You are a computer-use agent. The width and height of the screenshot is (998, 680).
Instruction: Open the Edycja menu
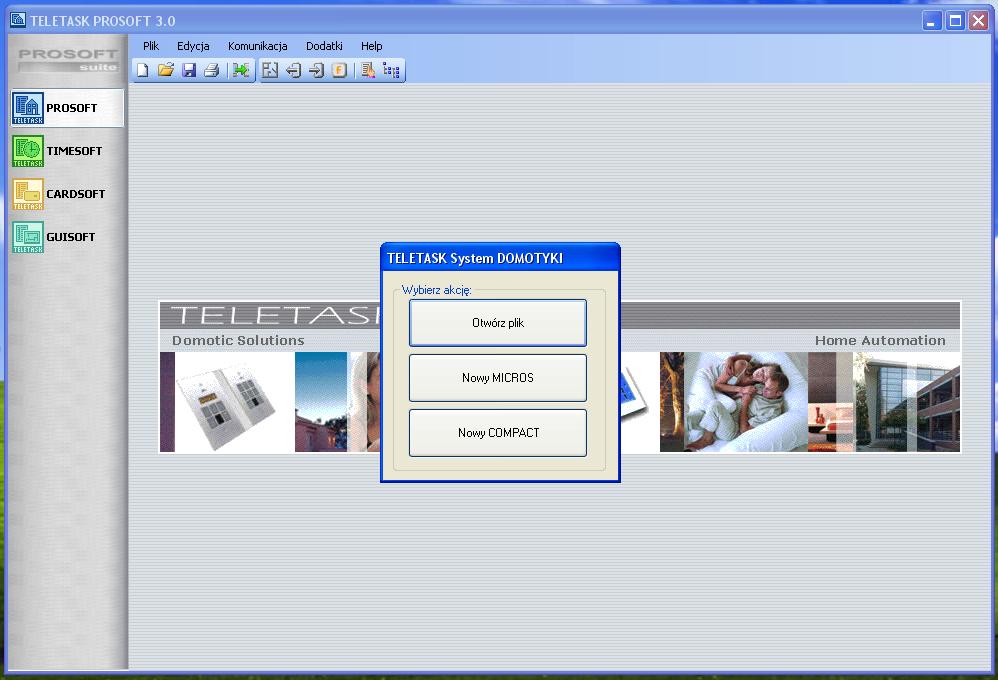pos(193,46)
